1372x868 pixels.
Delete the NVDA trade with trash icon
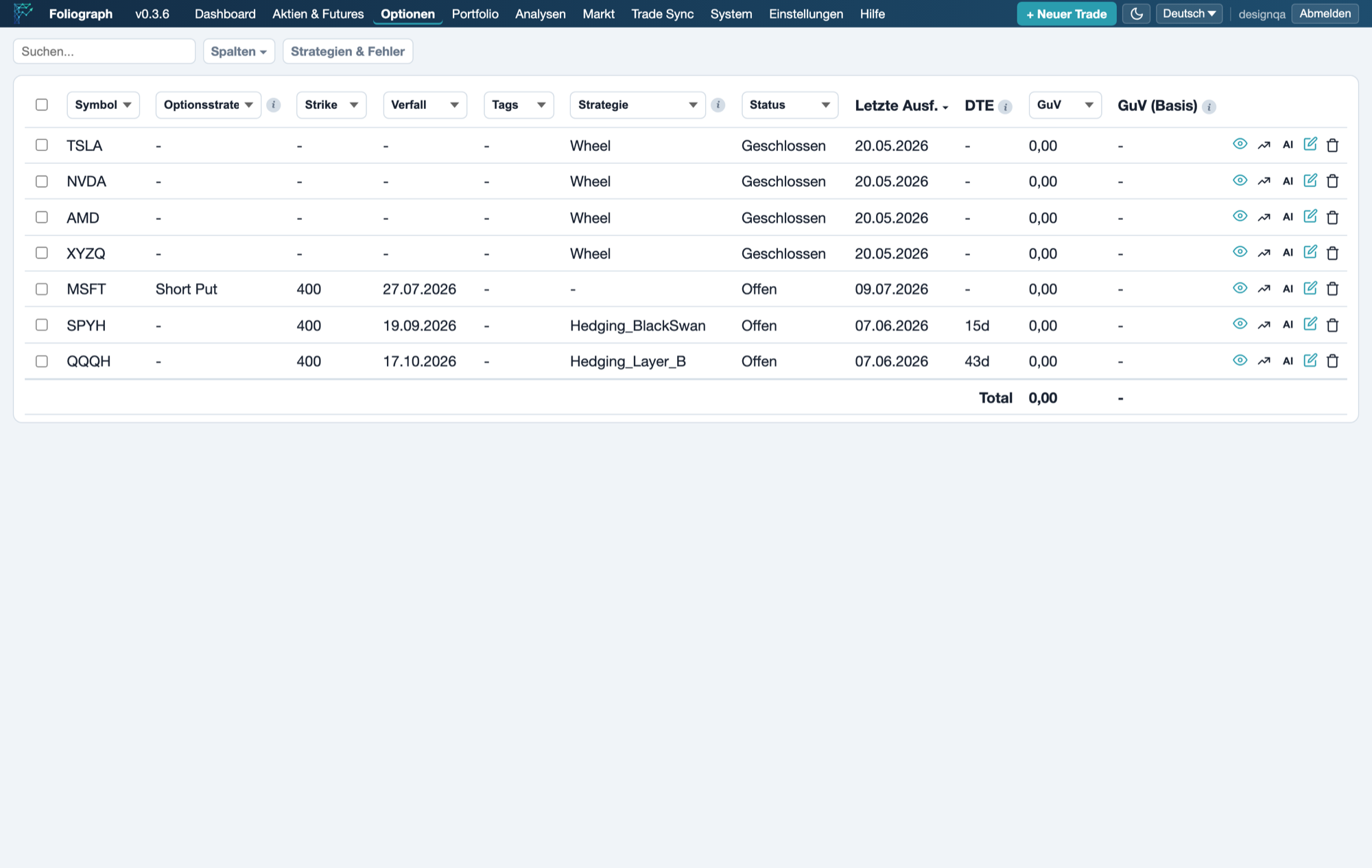pos(1333,181)
